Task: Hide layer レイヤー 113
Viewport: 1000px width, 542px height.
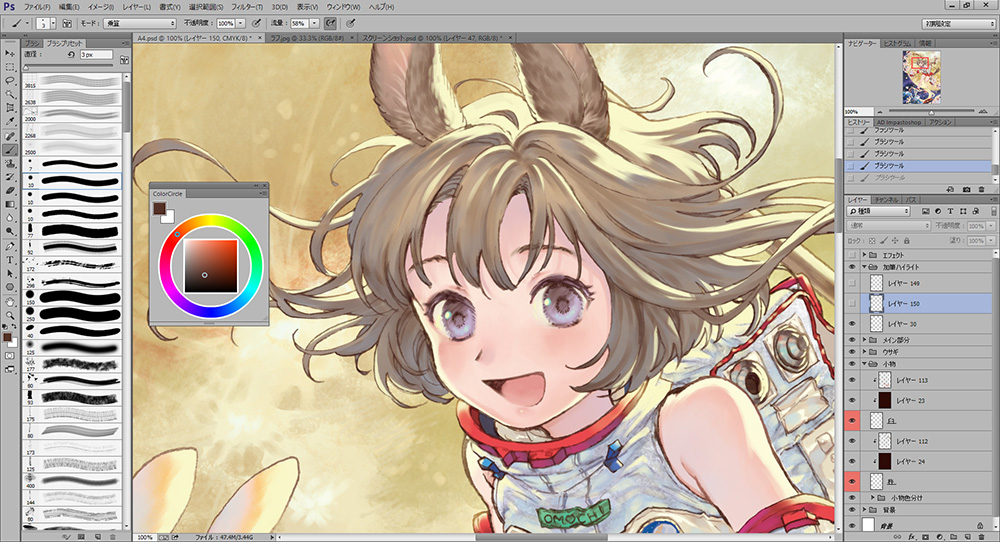Action: [x=852, y=380]
